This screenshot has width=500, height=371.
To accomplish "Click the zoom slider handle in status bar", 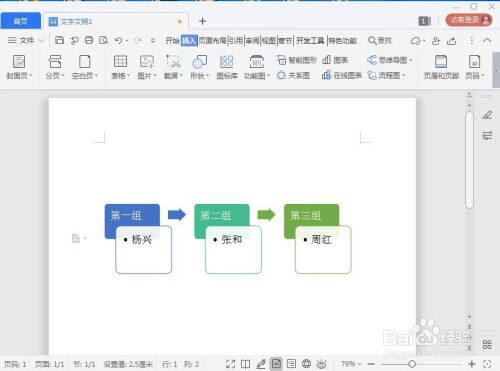I will point(412,364).
